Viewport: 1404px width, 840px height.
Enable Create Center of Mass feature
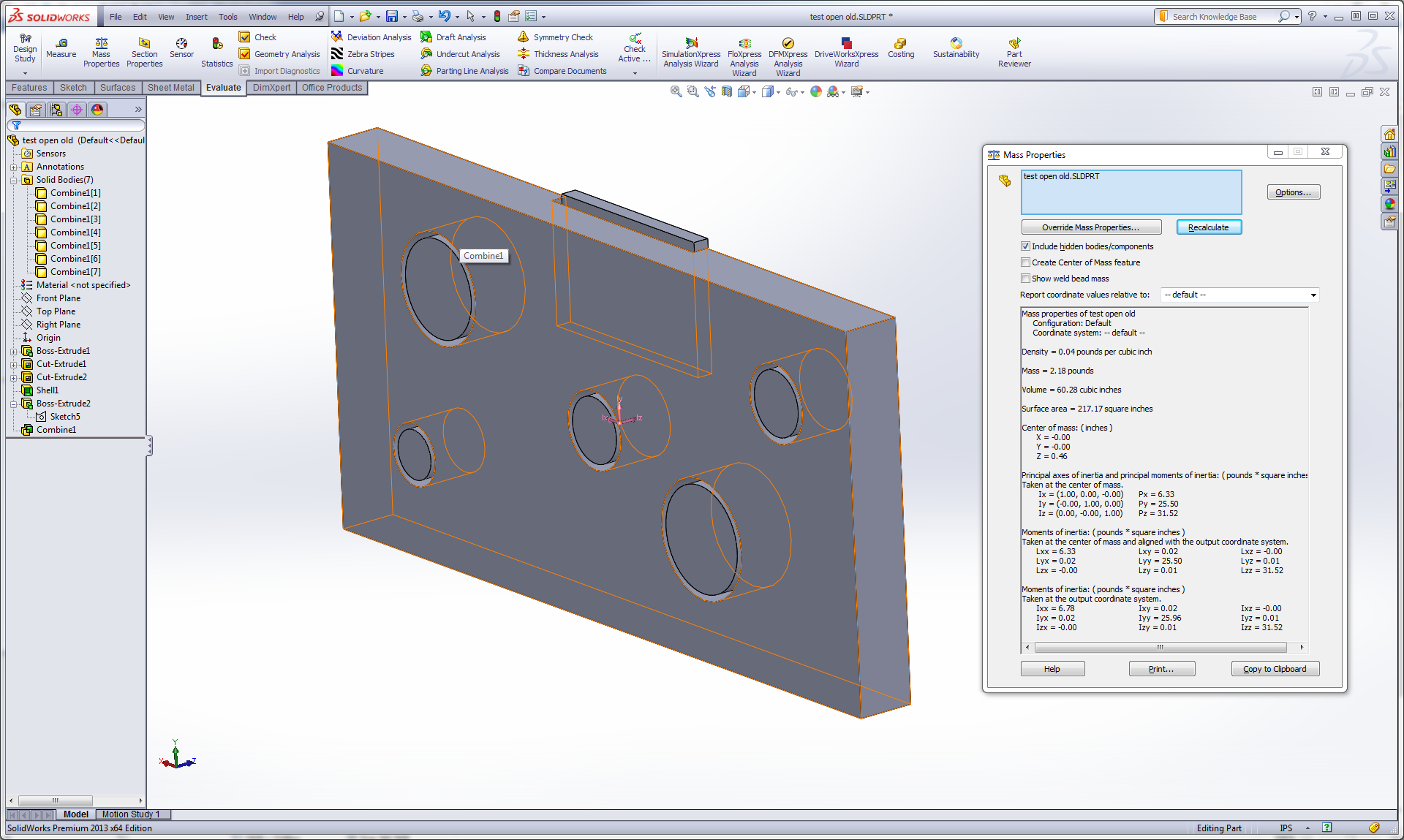click(1025, 262)
